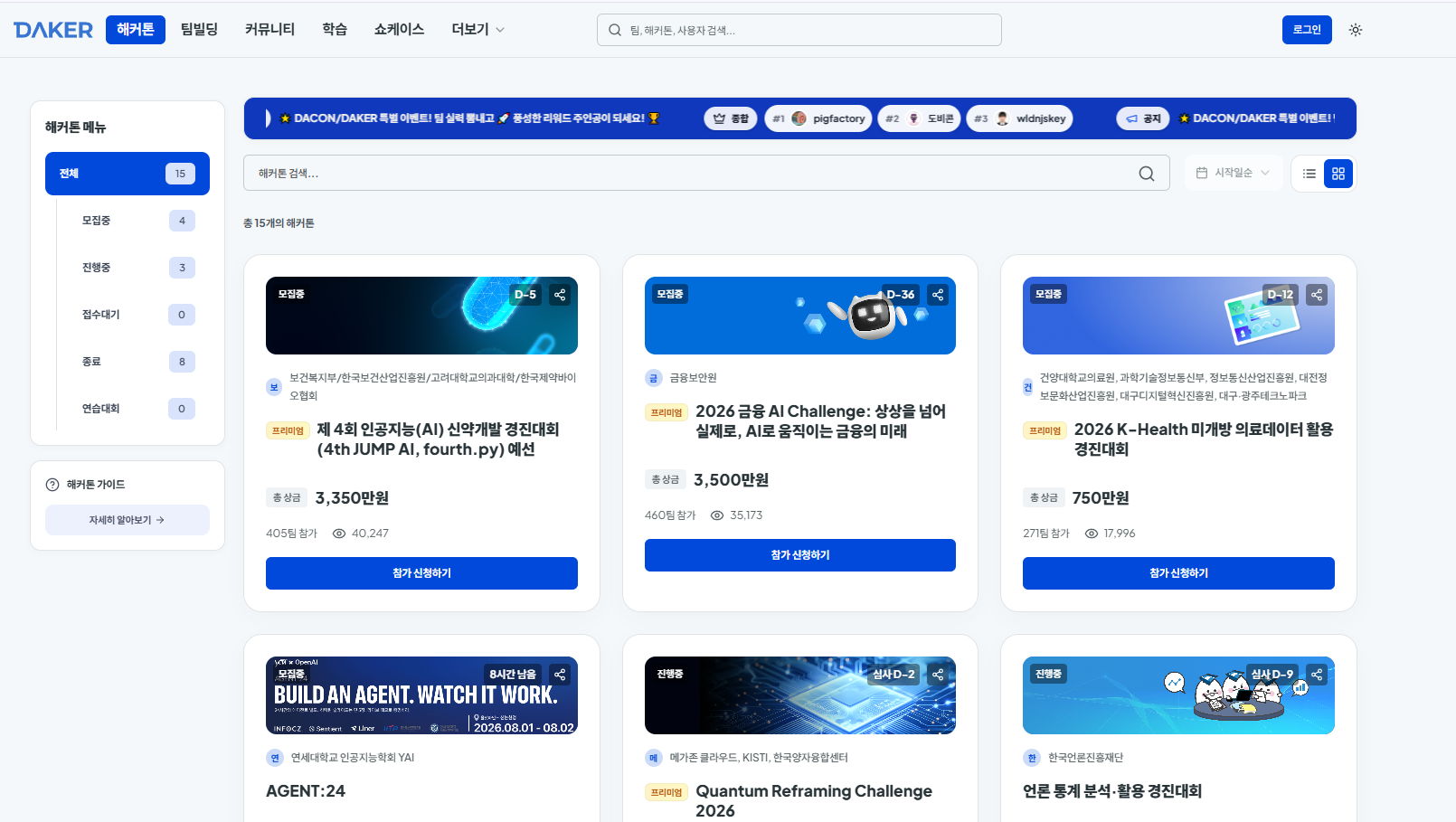Share the AGENT:24 hackathon card
This screenshot has height=822, width=1456.
(560, 675)
